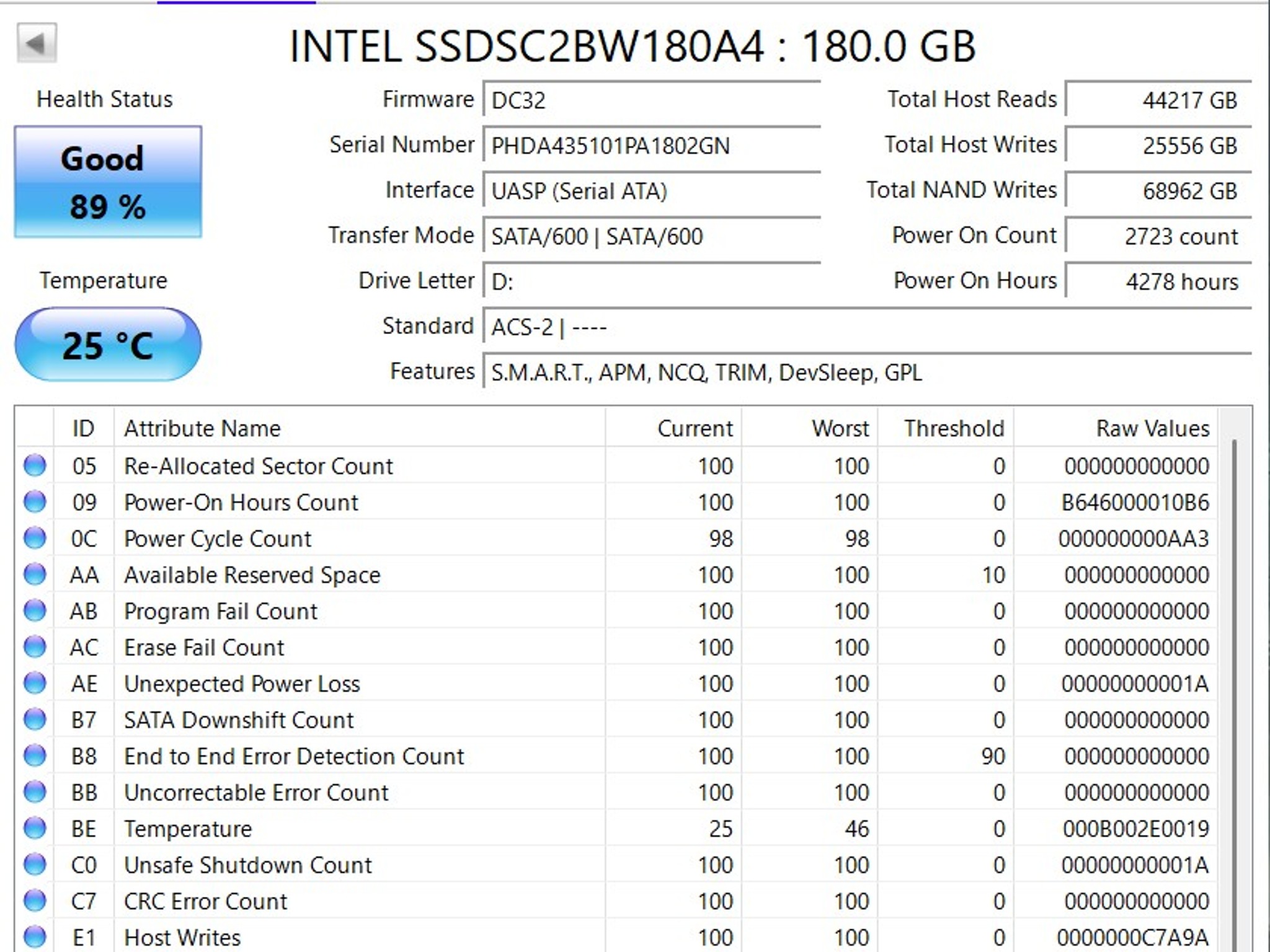Click status orb for Temperature attribute row

(35, 828)
